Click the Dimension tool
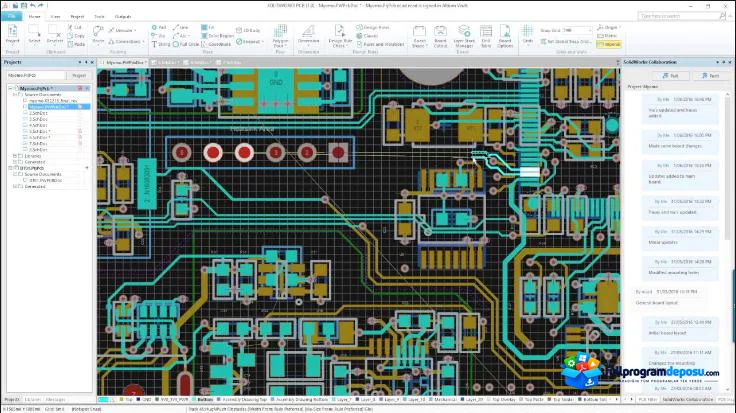Image resolution: width=736 pixels, height=413 pixels. tap(308, 36)
